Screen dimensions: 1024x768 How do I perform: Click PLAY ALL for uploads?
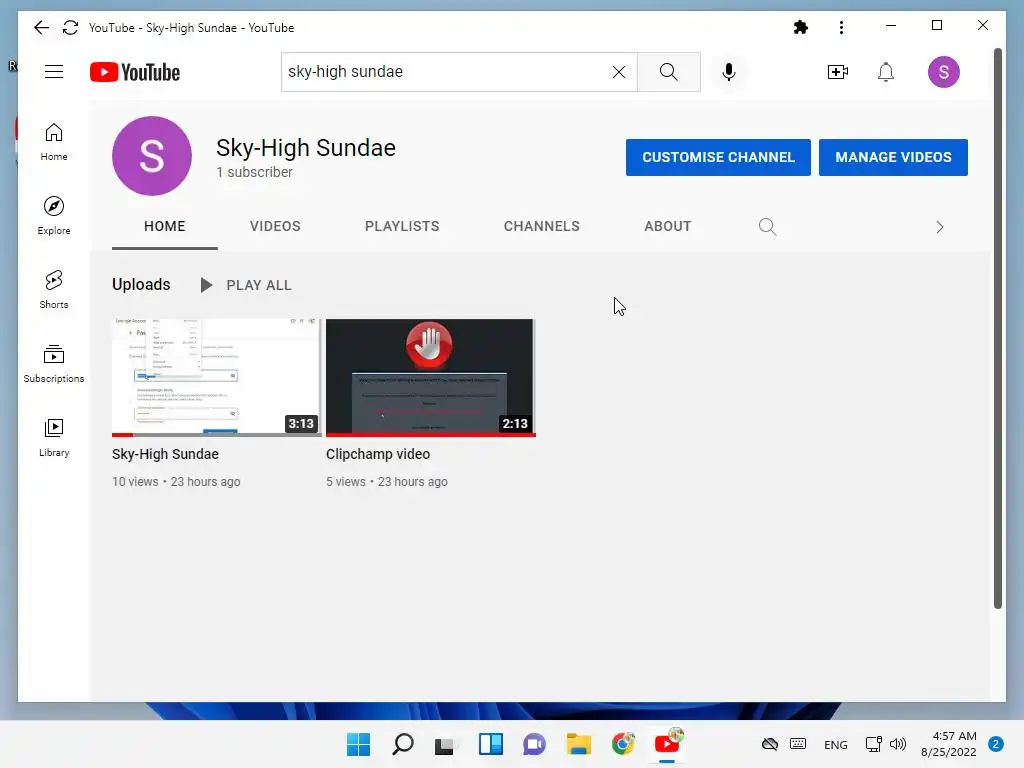pos(246,285)
